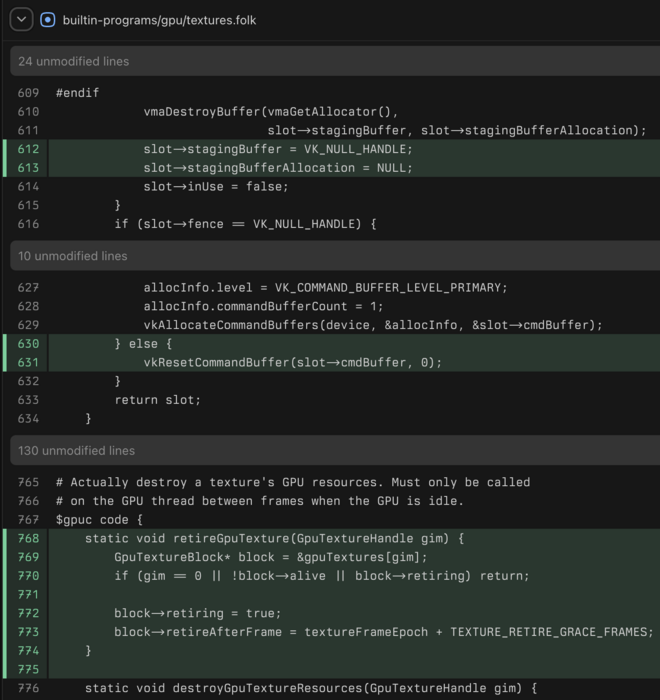Image resolution: width=660 pixels, height=700 pixels.
Task: Select line number 632
Action: [28, 381]
